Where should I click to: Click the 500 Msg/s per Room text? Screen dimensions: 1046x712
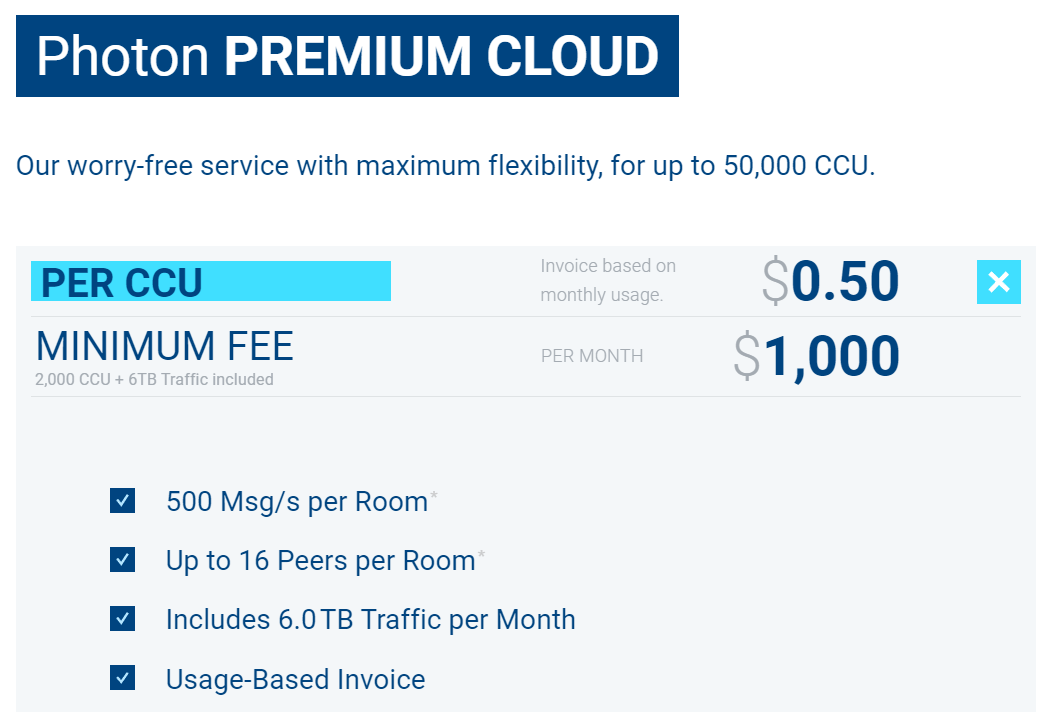pos(297,501)
